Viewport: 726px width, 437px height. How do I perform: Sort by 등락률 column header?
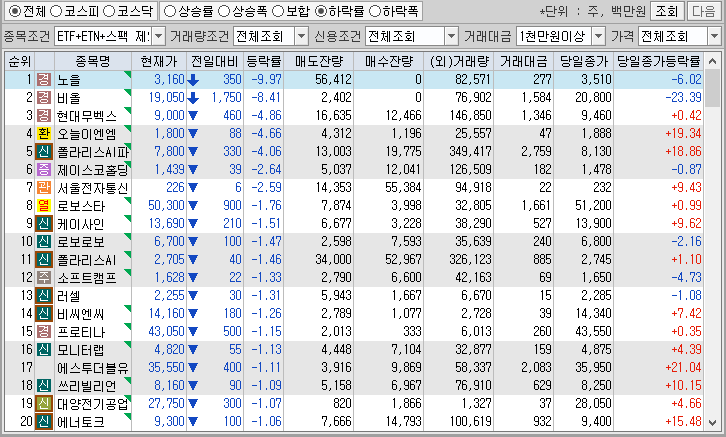(263, 61)
